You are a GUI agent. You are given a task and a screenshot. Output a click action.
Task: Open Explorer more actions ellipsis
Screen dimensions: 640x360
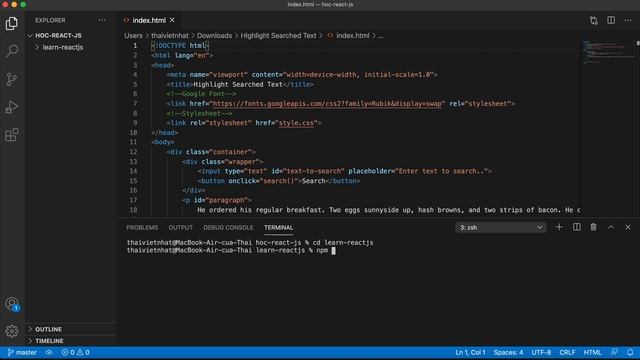(x=102, y=20)
